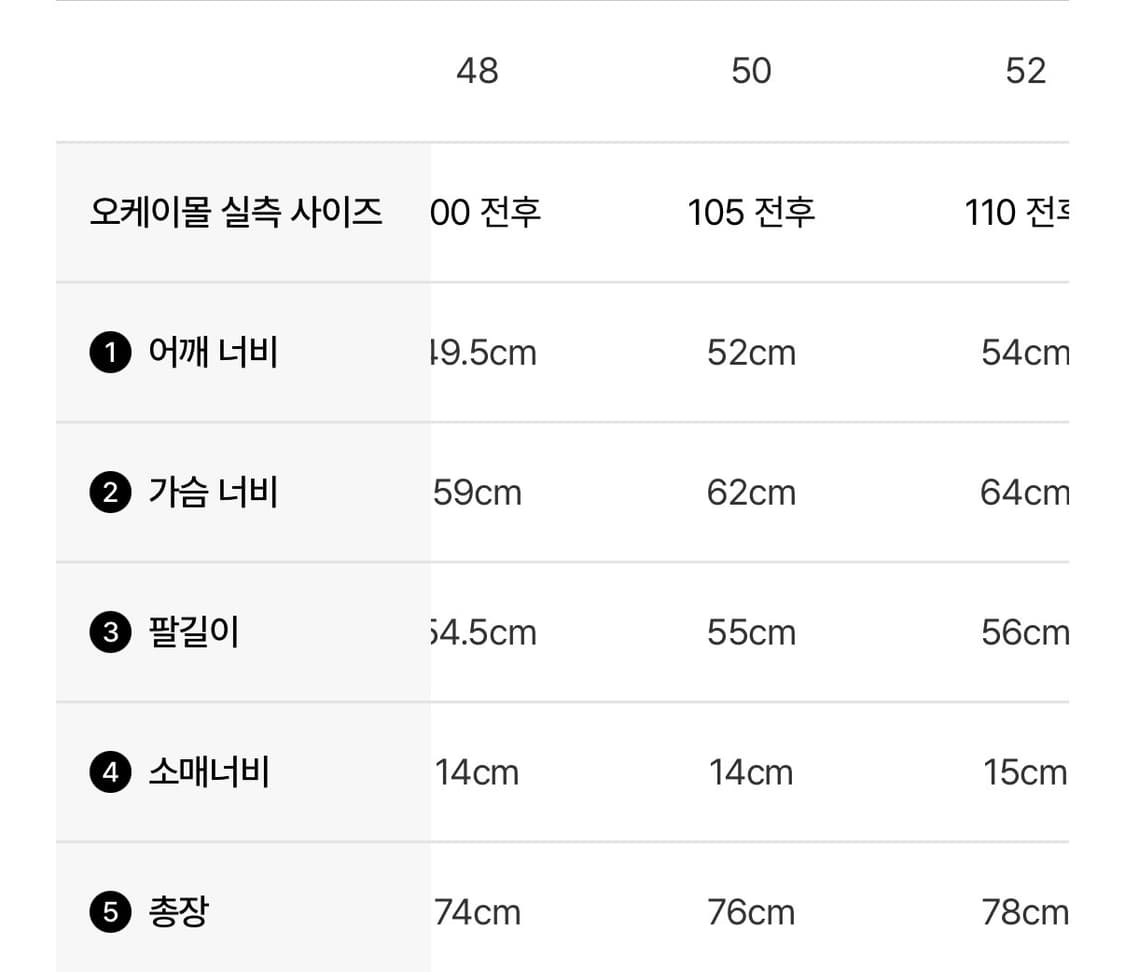Click the number 1 circle icon
Screen dimensions: 1125x972
click(x=110, y=353)
